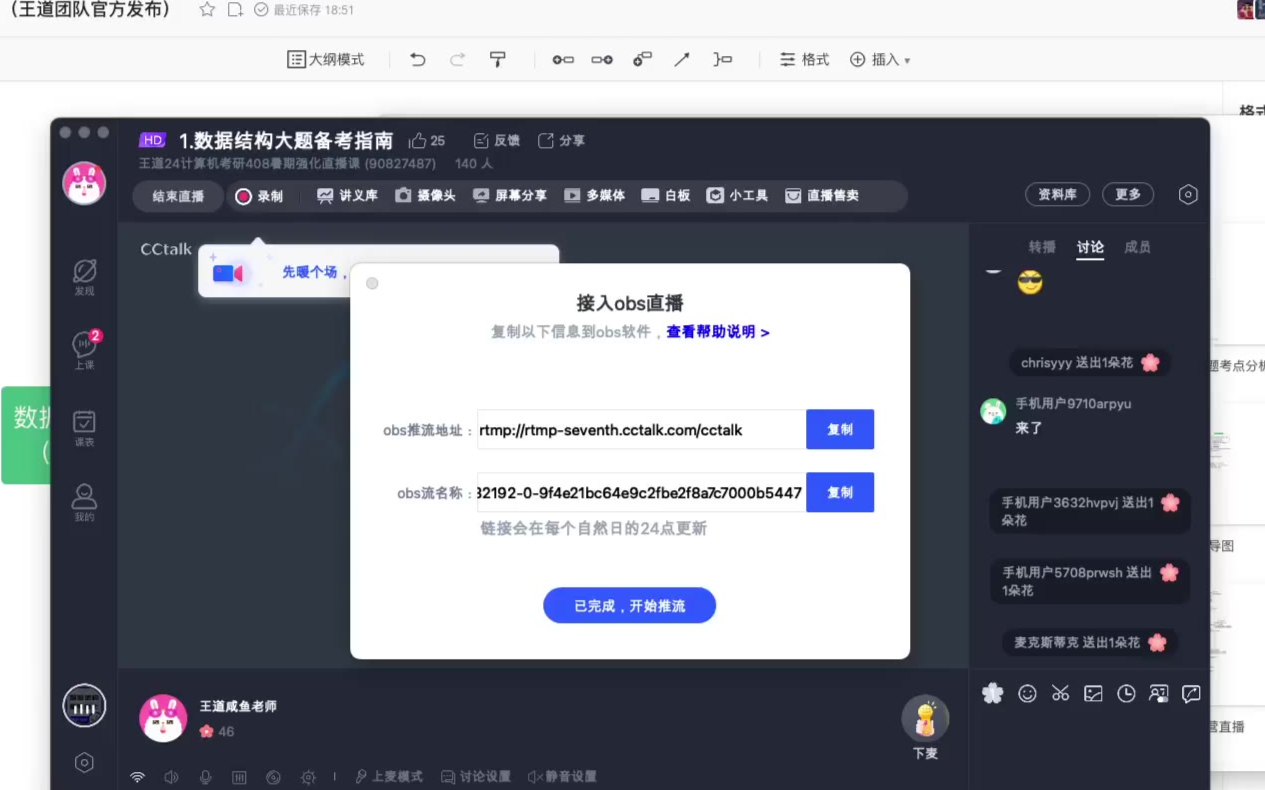Screen dimensions: 1265x790
Task: Click the piano avatar at the sidebar bottom
Action: point(84,706)
